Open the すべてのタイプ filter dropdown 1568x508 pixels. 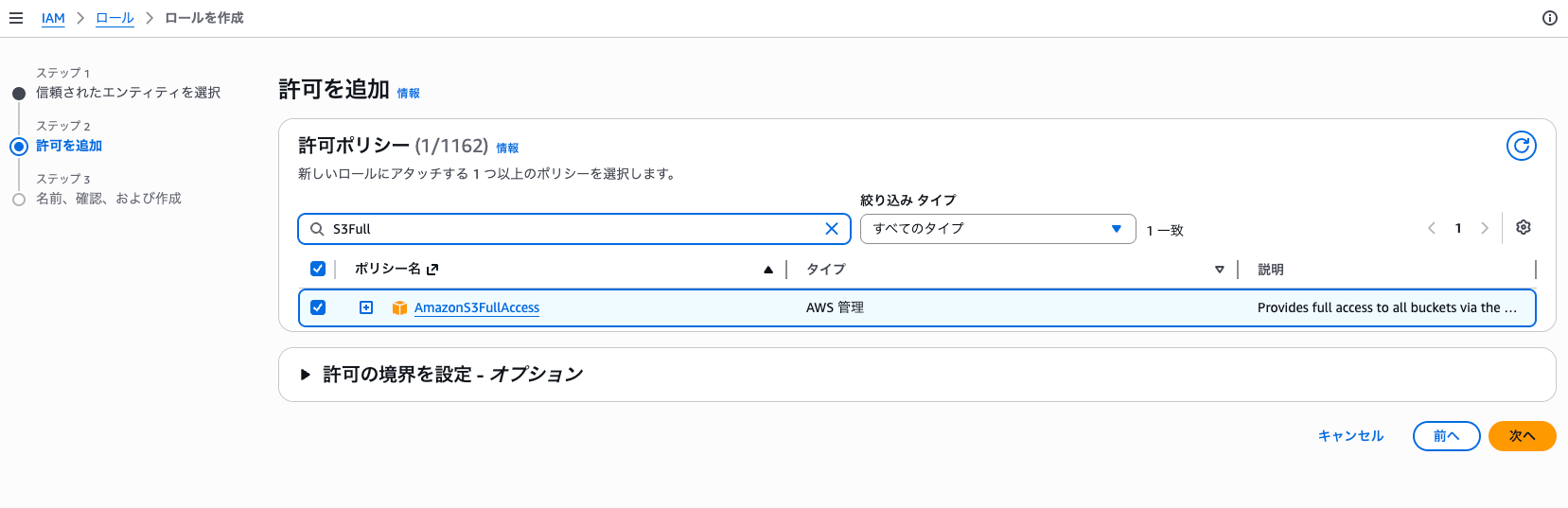(x=997, y=229)
